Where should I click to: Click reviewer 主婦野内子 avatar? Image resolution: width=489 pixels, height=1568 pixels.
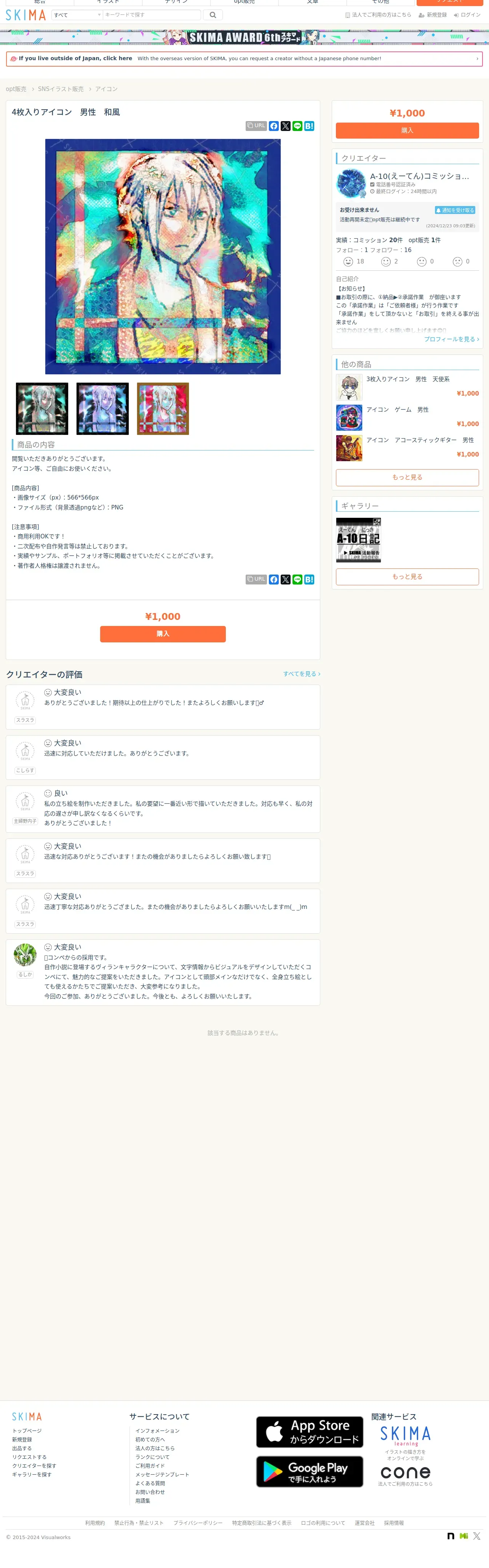tap(25, 802)
